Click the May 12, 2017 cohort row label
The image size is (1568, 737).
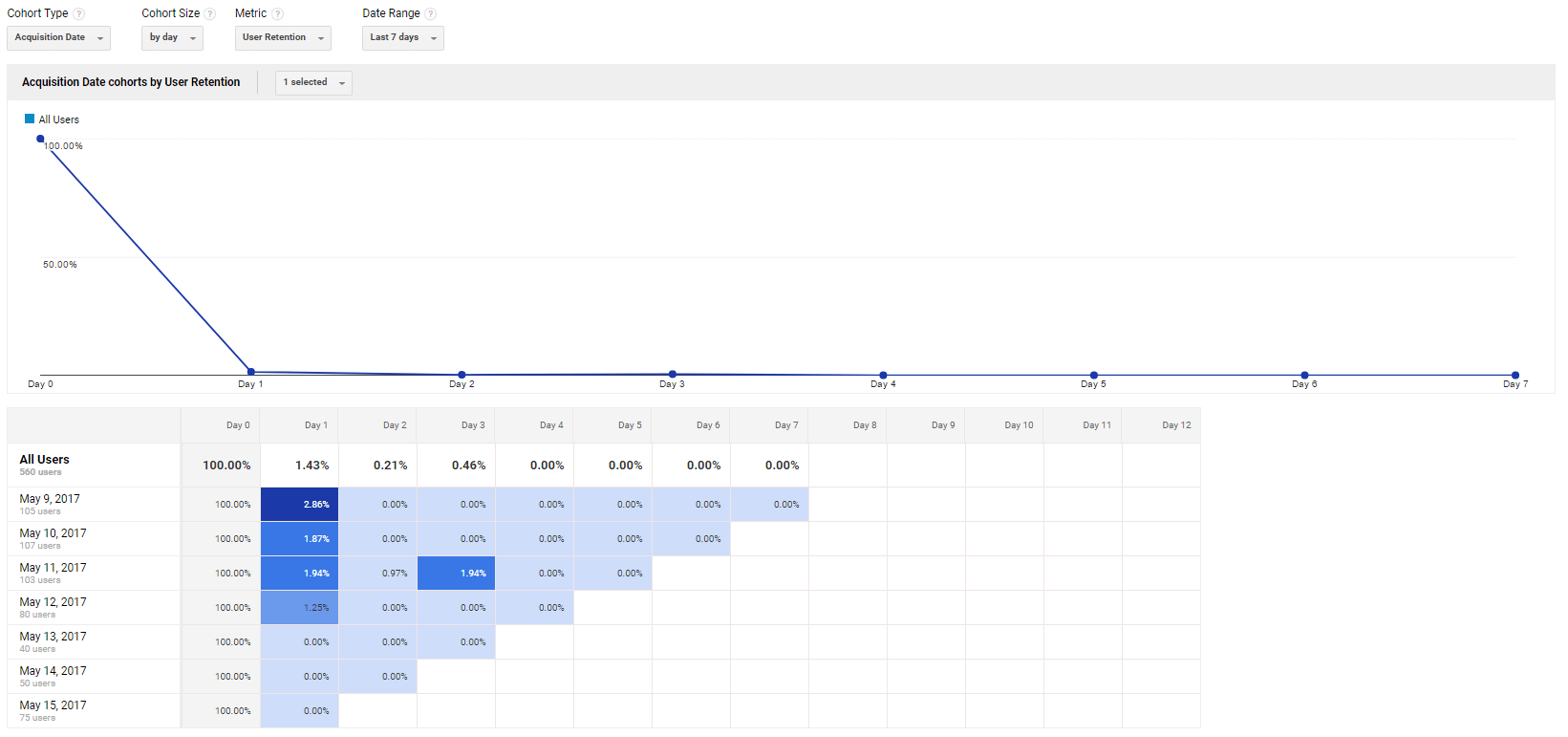coord(53,602)
